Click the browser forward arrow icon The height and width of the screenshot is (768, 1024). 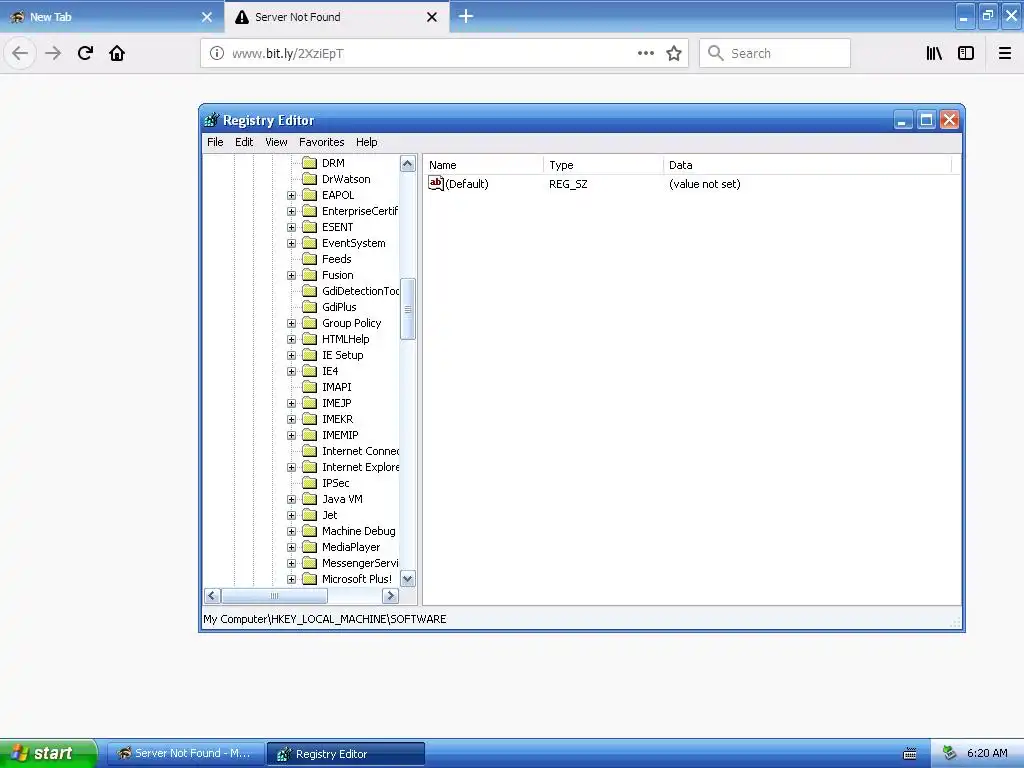point(53,54)
